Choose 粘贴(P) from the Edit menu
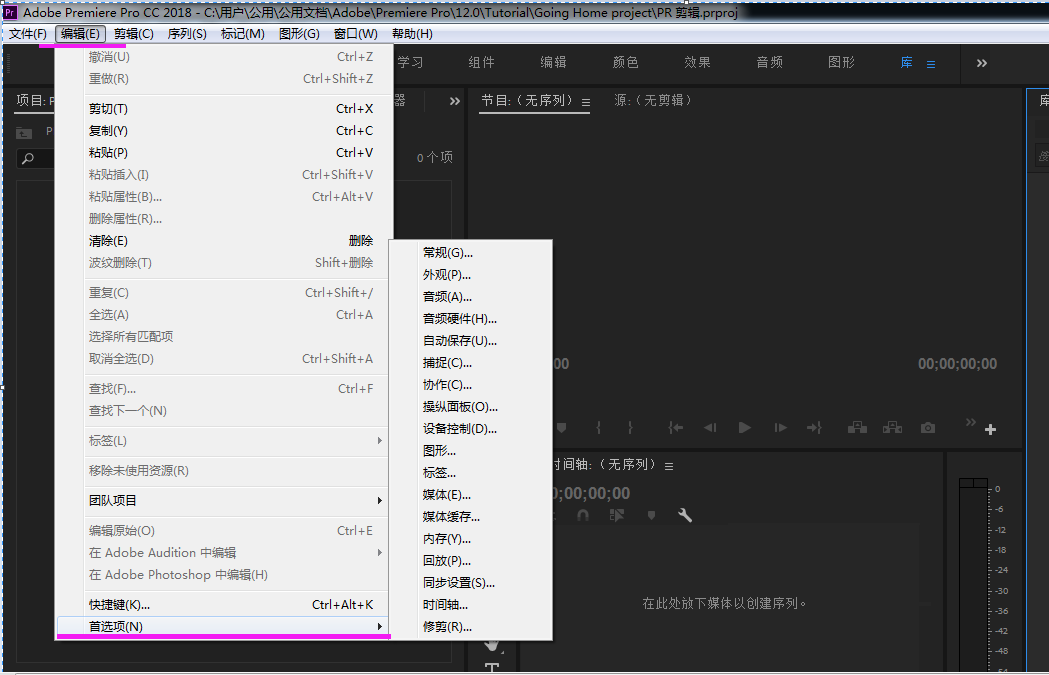Screen dimensions: 1049x675 [x=223, y=153]
